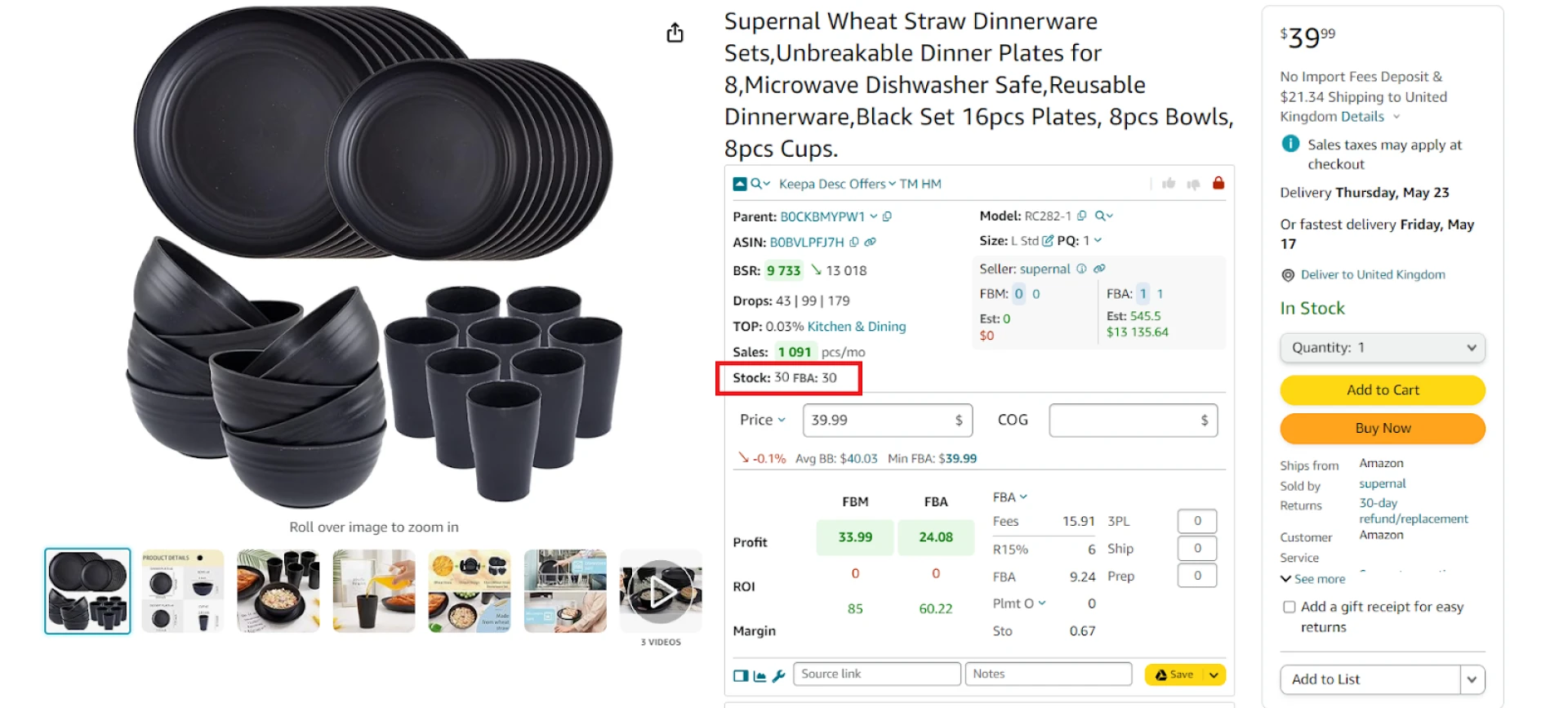Open the Quantity selector dropdown
This screenshot has height=708, width=1568.
point(1382,347)
